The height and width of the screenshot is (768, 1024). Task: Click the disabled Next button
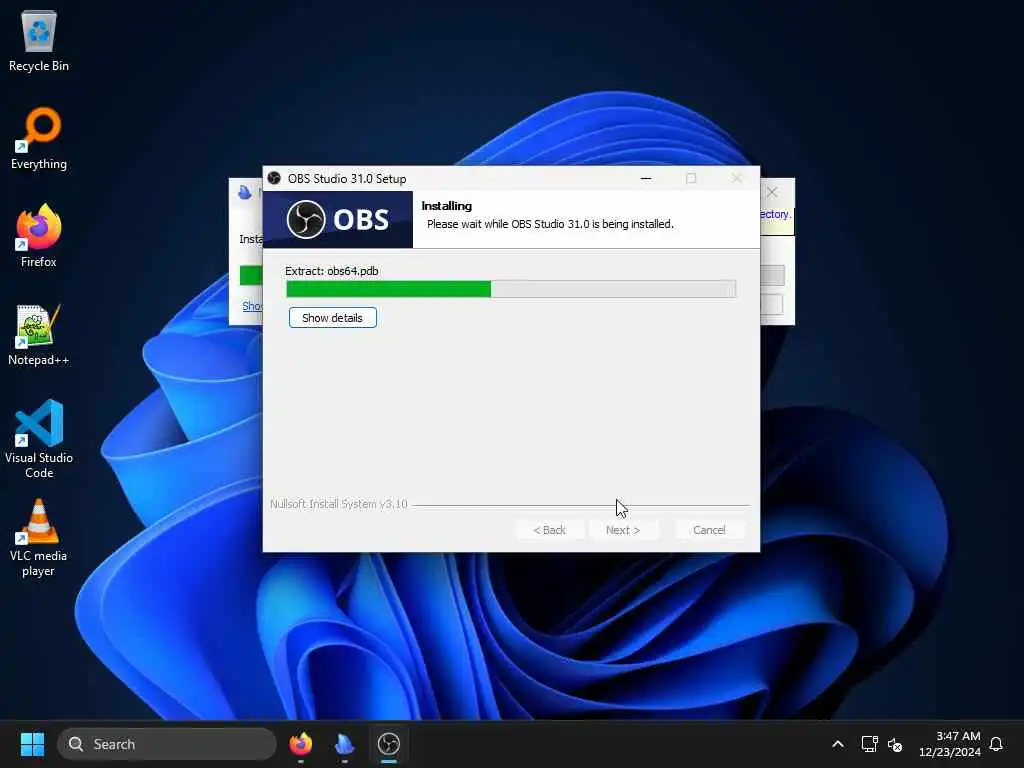[x=623, y=530]
